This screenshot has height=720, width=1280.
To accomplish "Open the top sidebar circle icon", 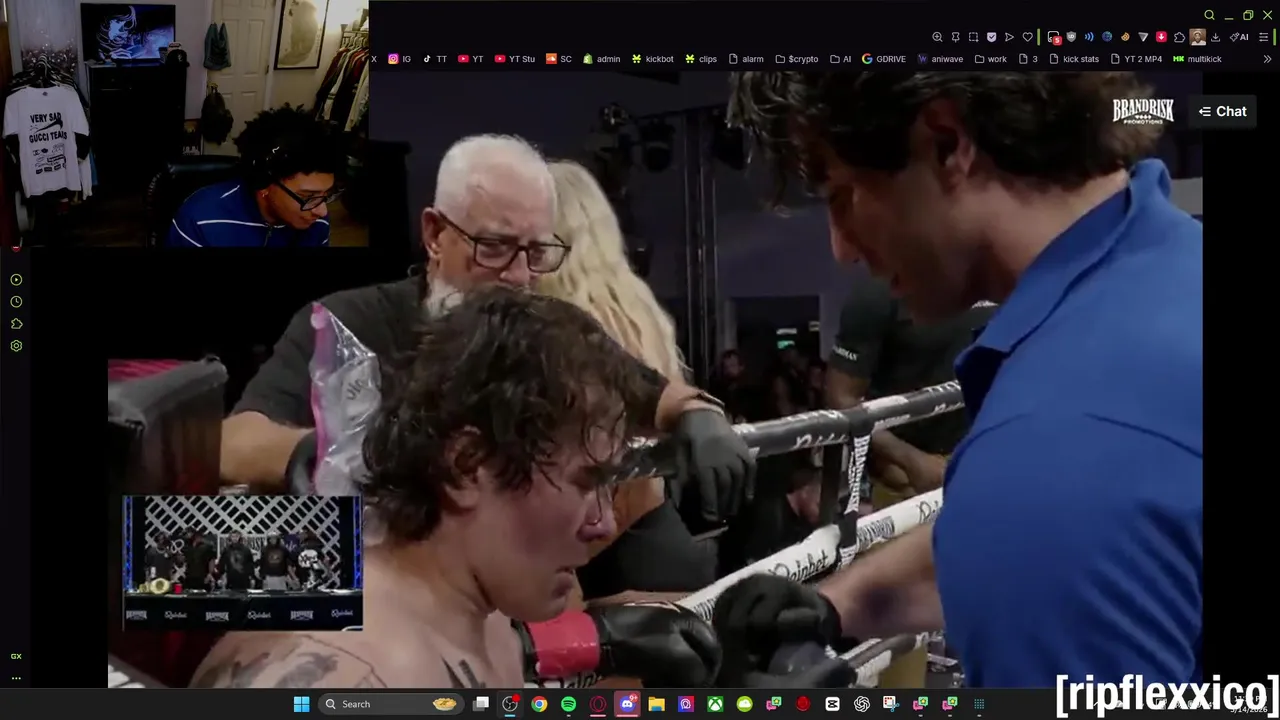I will click(x=16, y=280).
